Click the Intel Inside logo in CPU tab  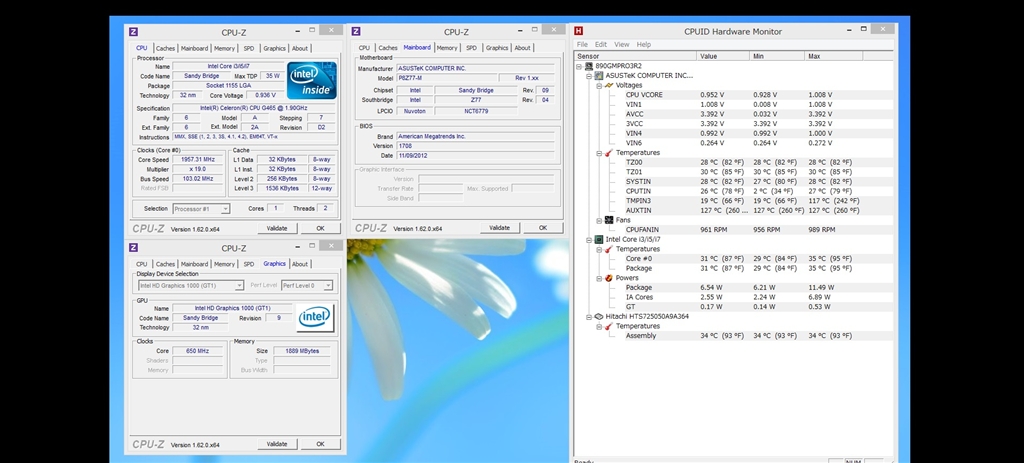[312, 80]
